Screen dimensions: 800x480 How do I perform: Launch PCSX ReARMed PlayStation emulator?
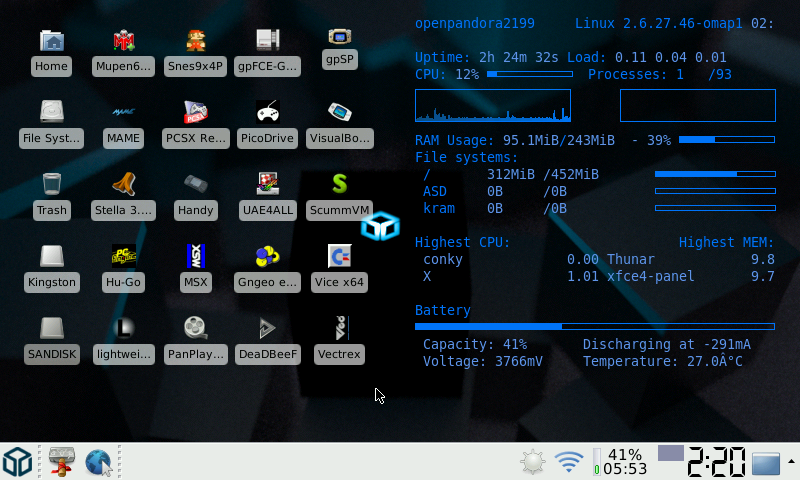[x=196, y=113]
